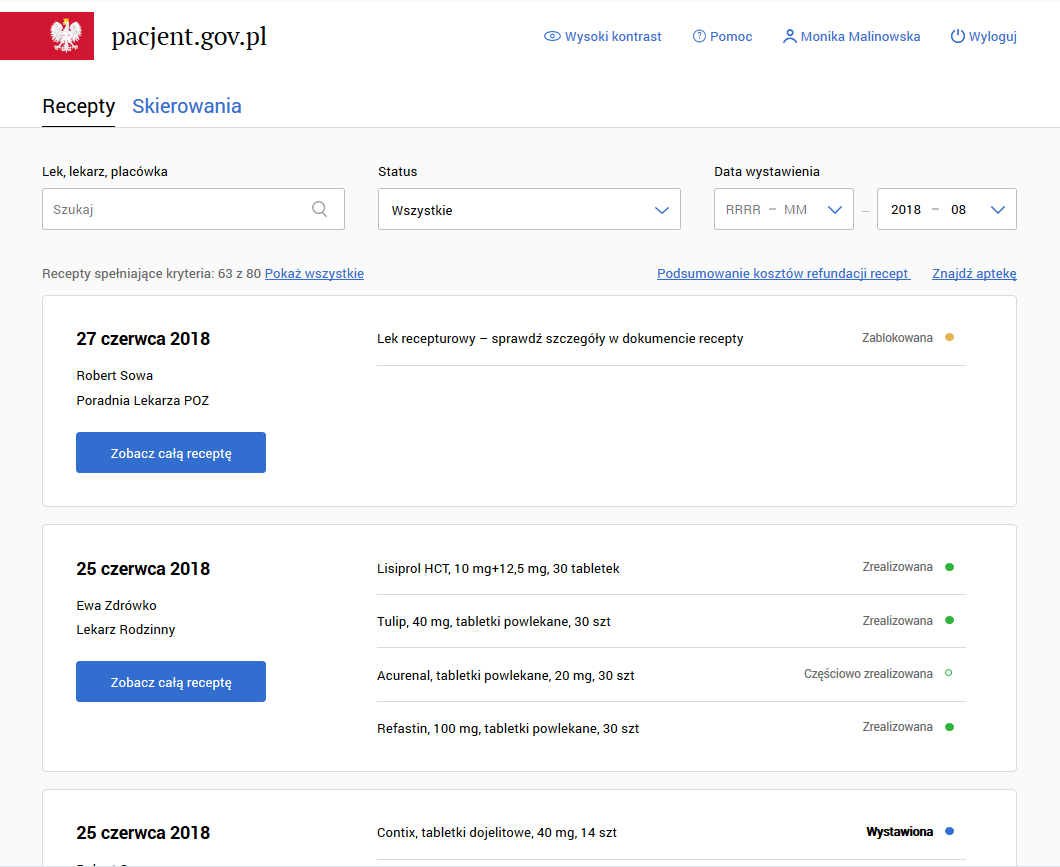Click the Polish eagle emblem logo
The height and width of the screenshot is (867, 1060).
[x=65, y=36]
